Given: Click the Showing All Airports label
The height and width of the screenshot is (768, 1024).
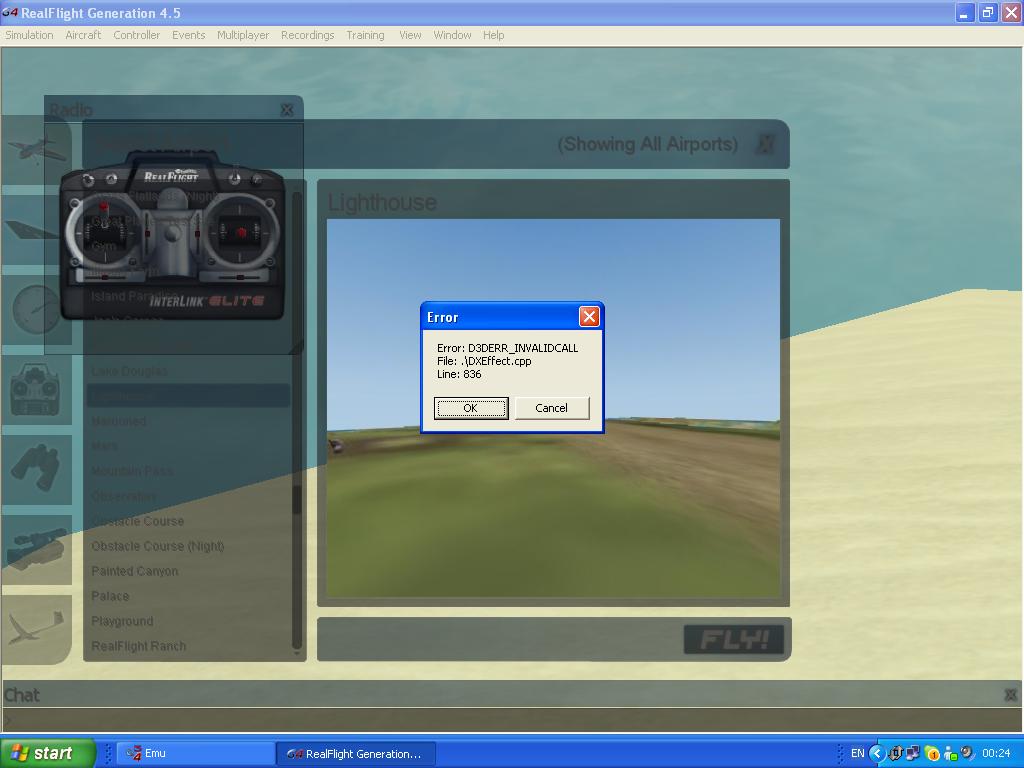Looking at the screenshot, I should [648, 144].
